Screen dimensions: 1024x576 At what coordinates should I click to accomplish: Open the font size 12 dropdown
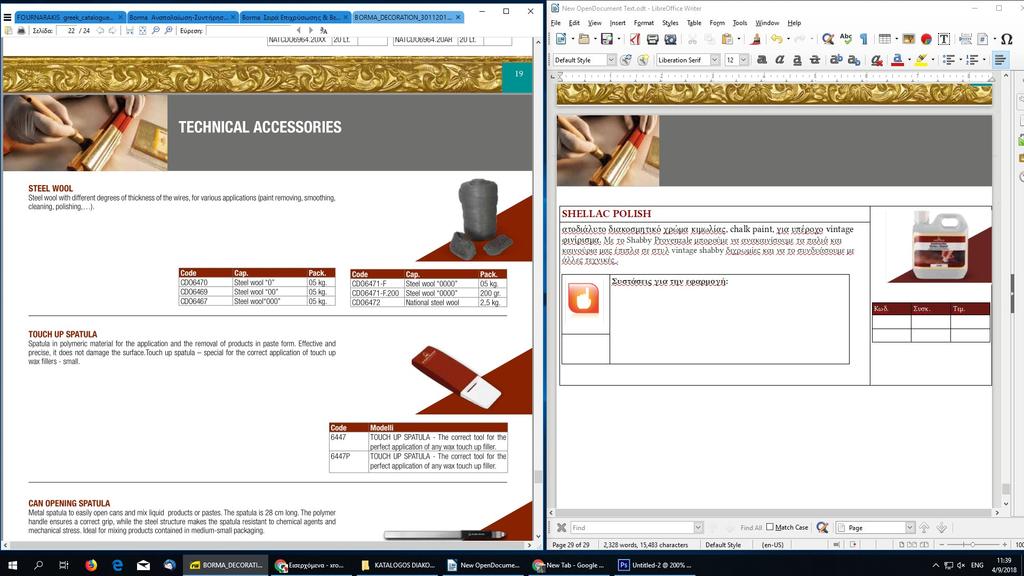(743, 60)
